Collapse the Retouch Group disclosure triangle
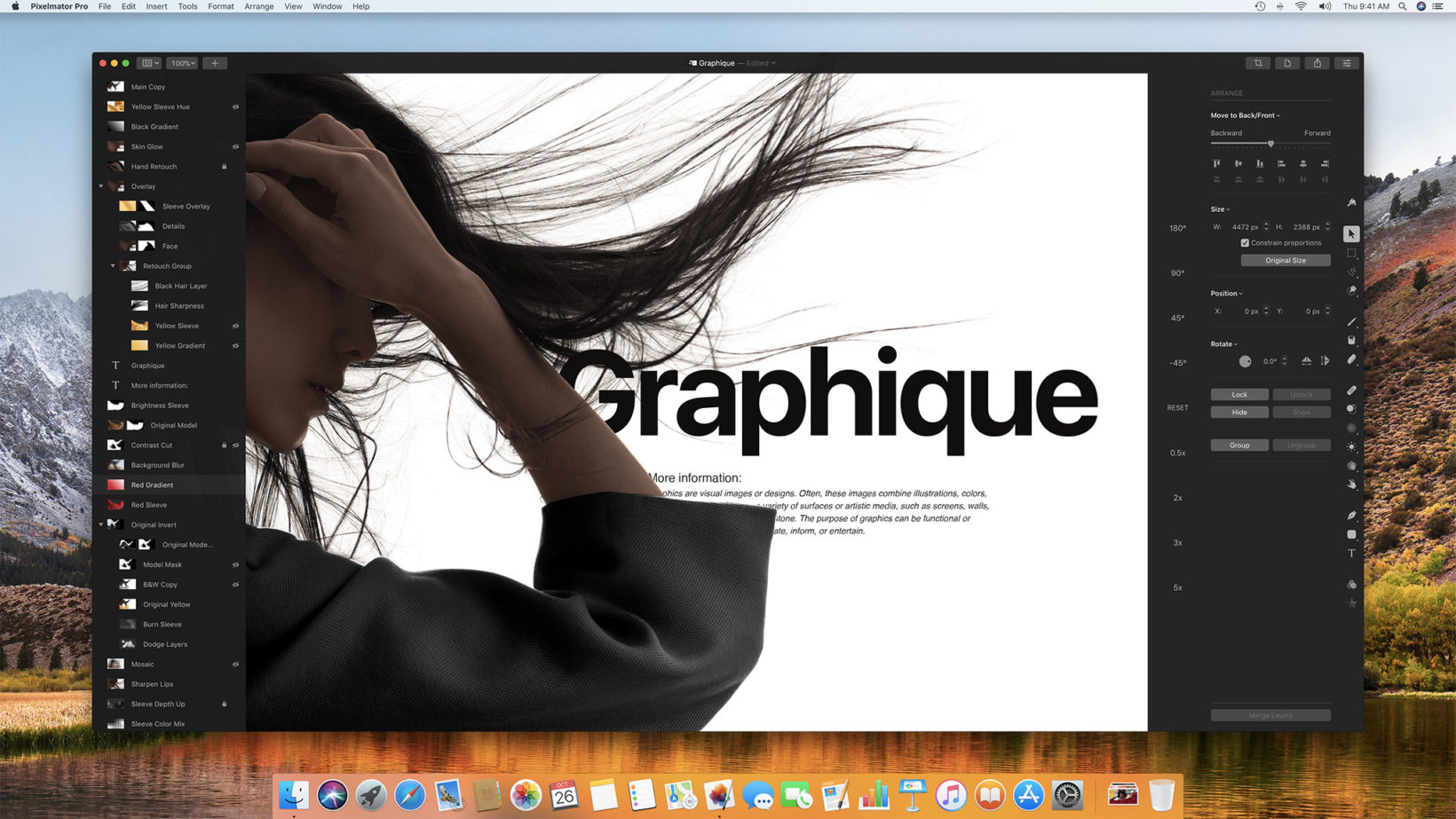 pyautogui.click(x=113, y=266)
